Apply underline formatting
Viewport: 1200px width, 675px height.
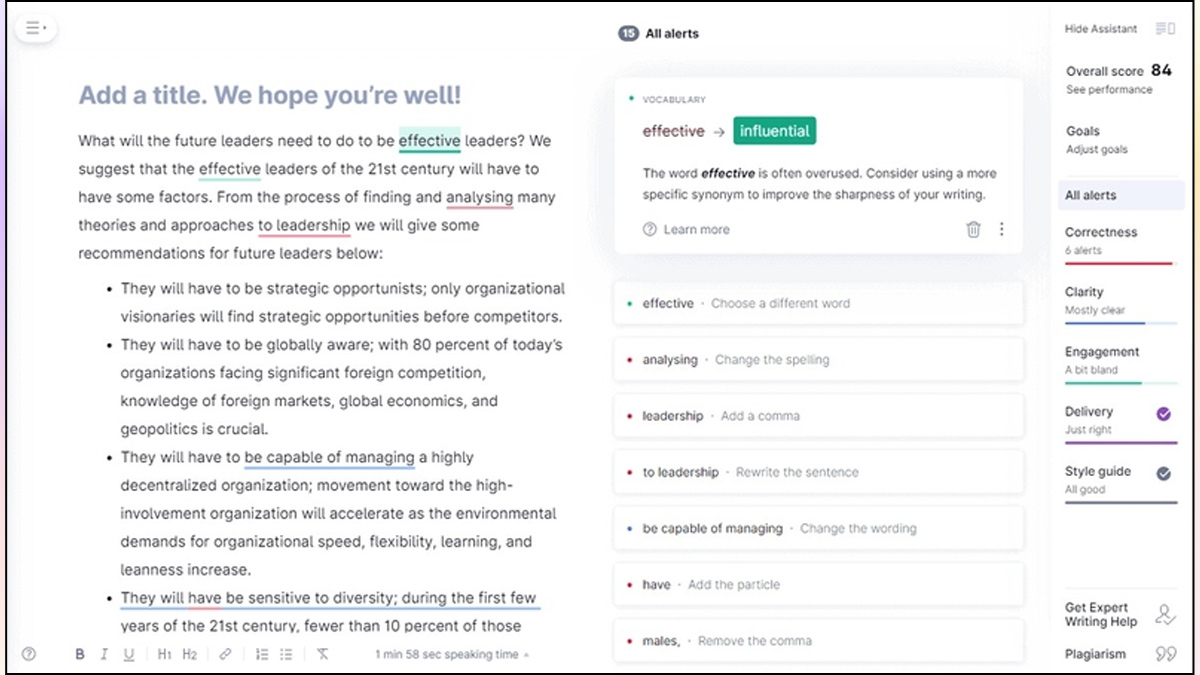[129, 654]
